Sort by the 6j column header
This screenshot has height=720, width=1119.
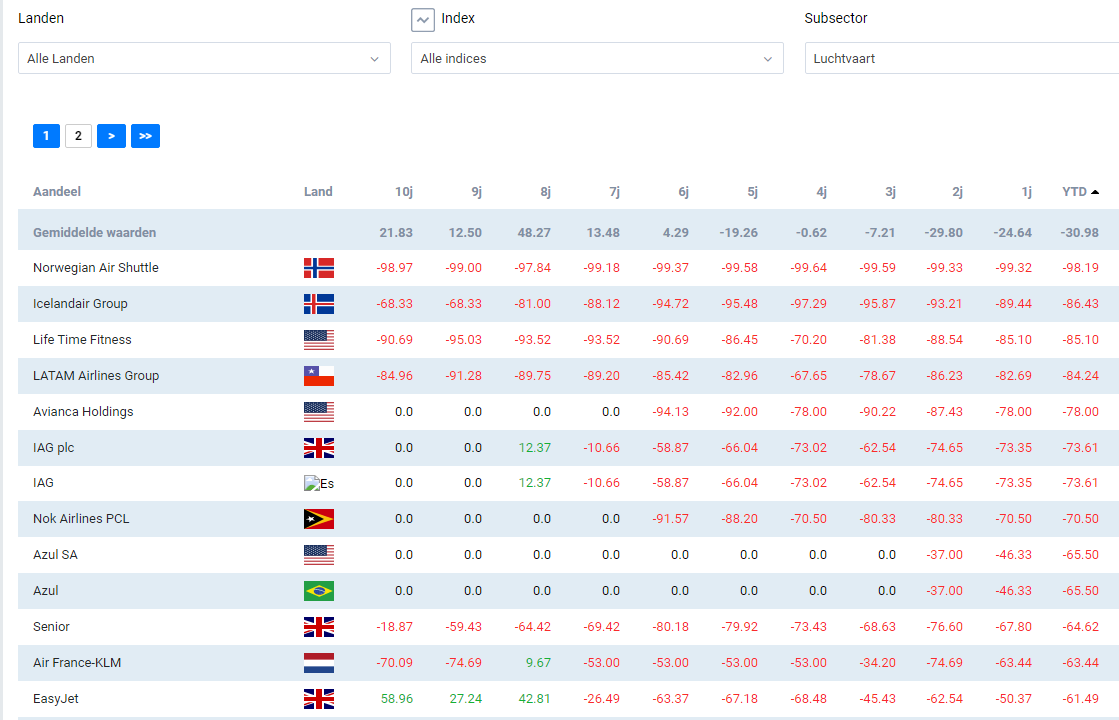pos(684,192)
